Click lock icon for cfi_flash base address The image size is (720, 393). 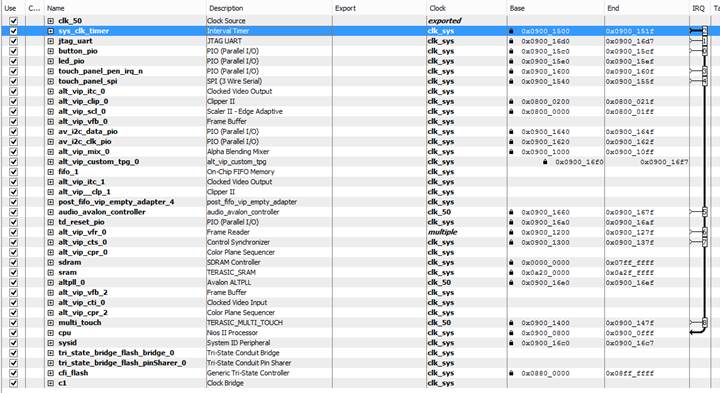(511, 373)
